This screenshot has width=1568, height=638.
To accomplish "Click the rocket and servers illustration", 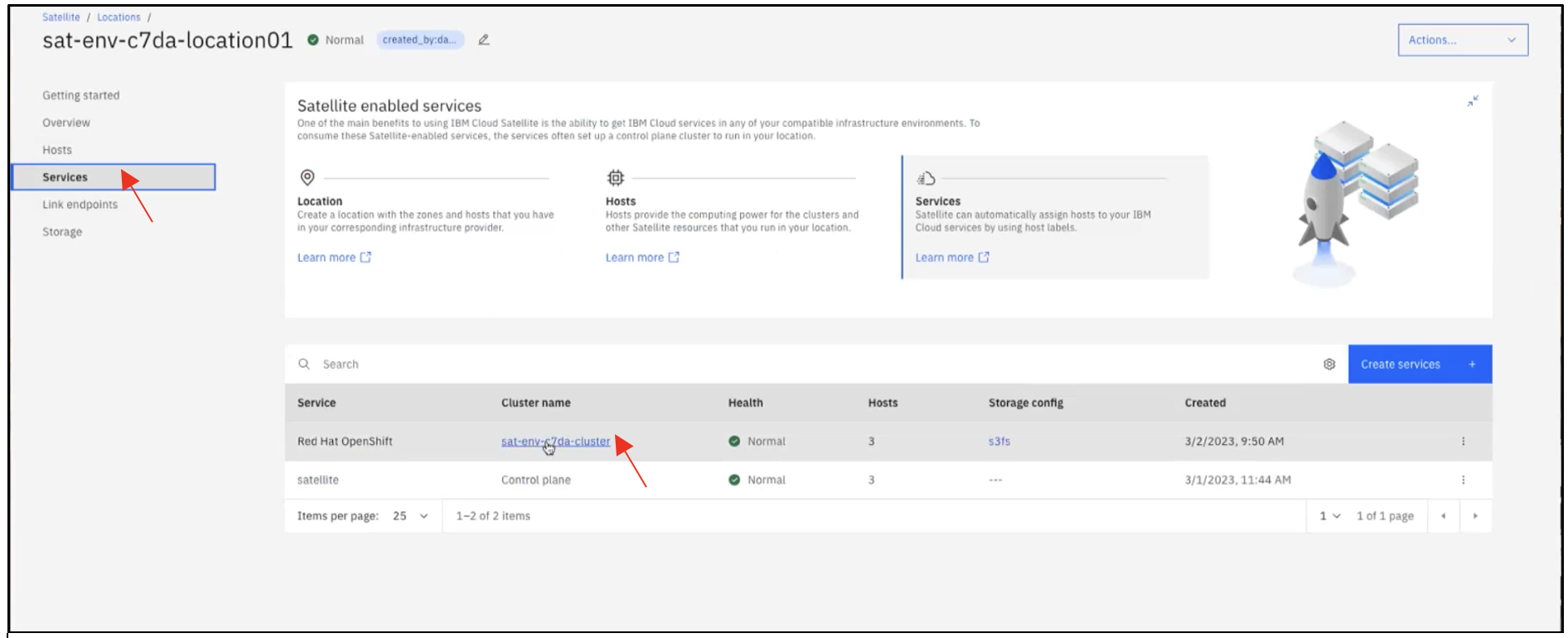I will (1355, 203).
